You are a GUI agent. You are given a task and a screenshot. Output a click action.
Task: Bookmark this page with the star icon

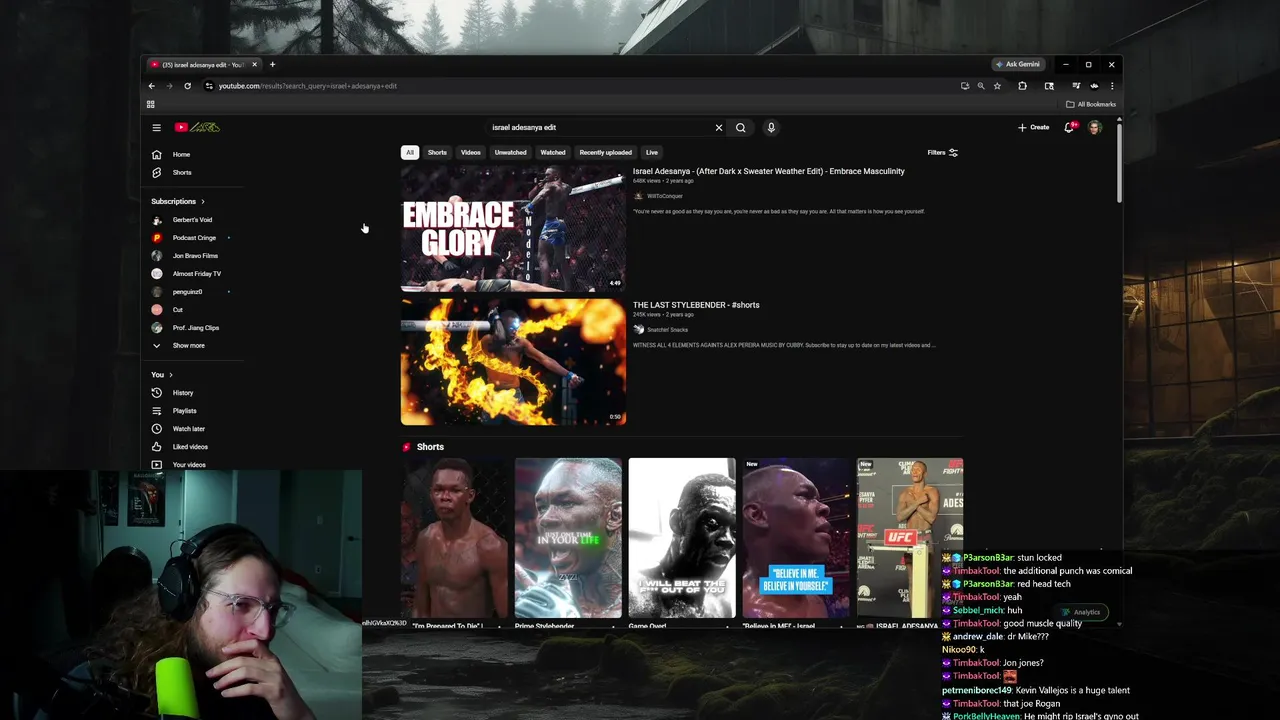coord(997,86)
